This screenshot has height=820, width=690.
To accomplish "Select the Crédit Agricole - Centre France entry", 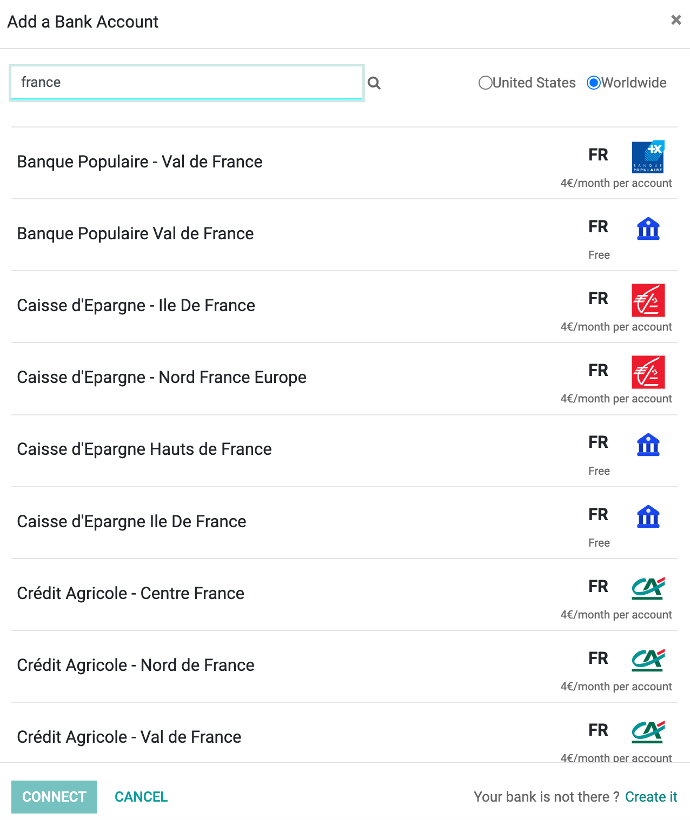I will (x=130, y=593).
